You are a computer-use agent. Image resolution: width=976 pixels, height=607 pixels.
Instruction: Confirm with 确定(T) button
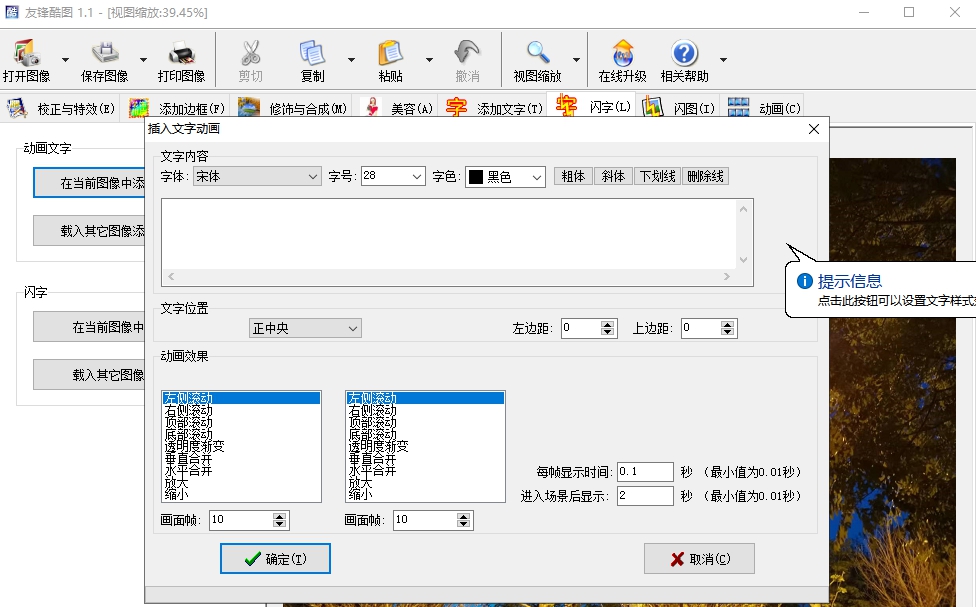275,558
